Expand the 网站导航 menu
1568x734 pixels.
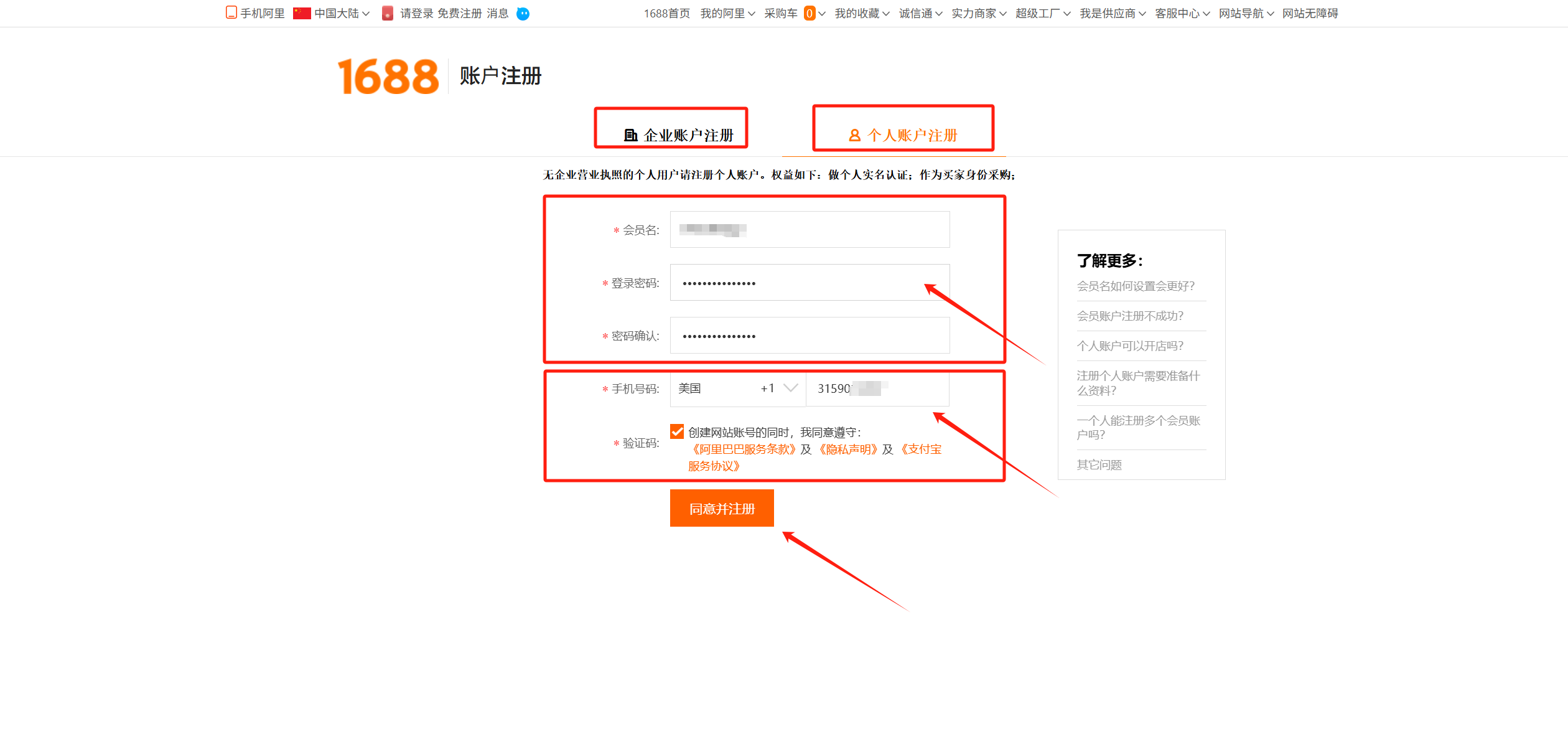[1246, 13]
